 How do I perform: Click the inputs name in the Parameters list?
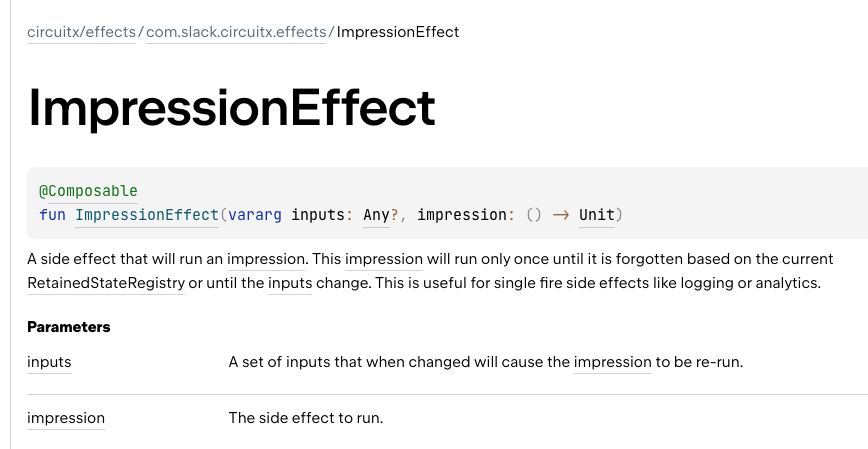point(49,361)
